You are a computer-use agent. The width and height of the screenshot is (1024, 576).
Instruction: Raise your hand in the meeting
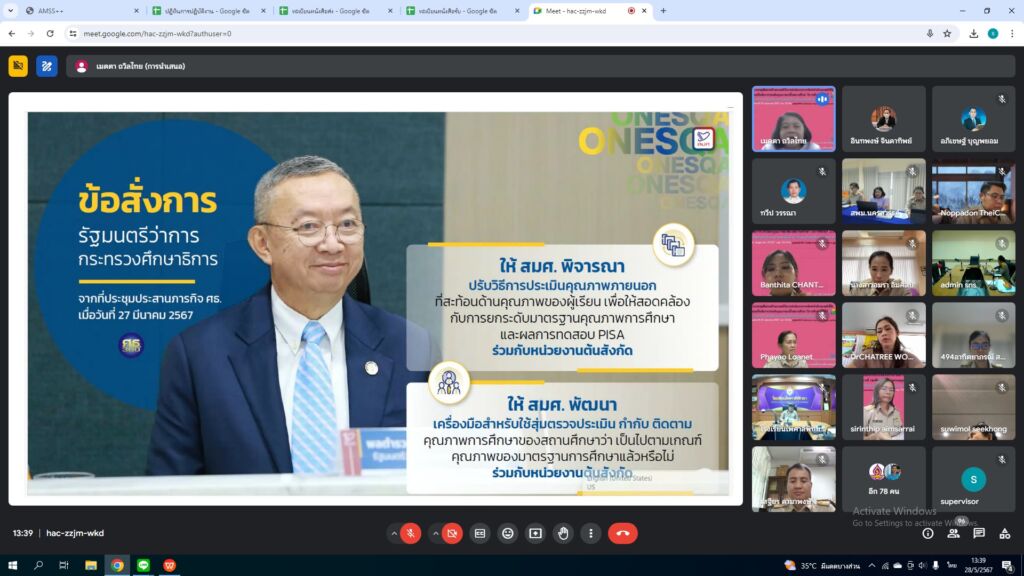564,533
